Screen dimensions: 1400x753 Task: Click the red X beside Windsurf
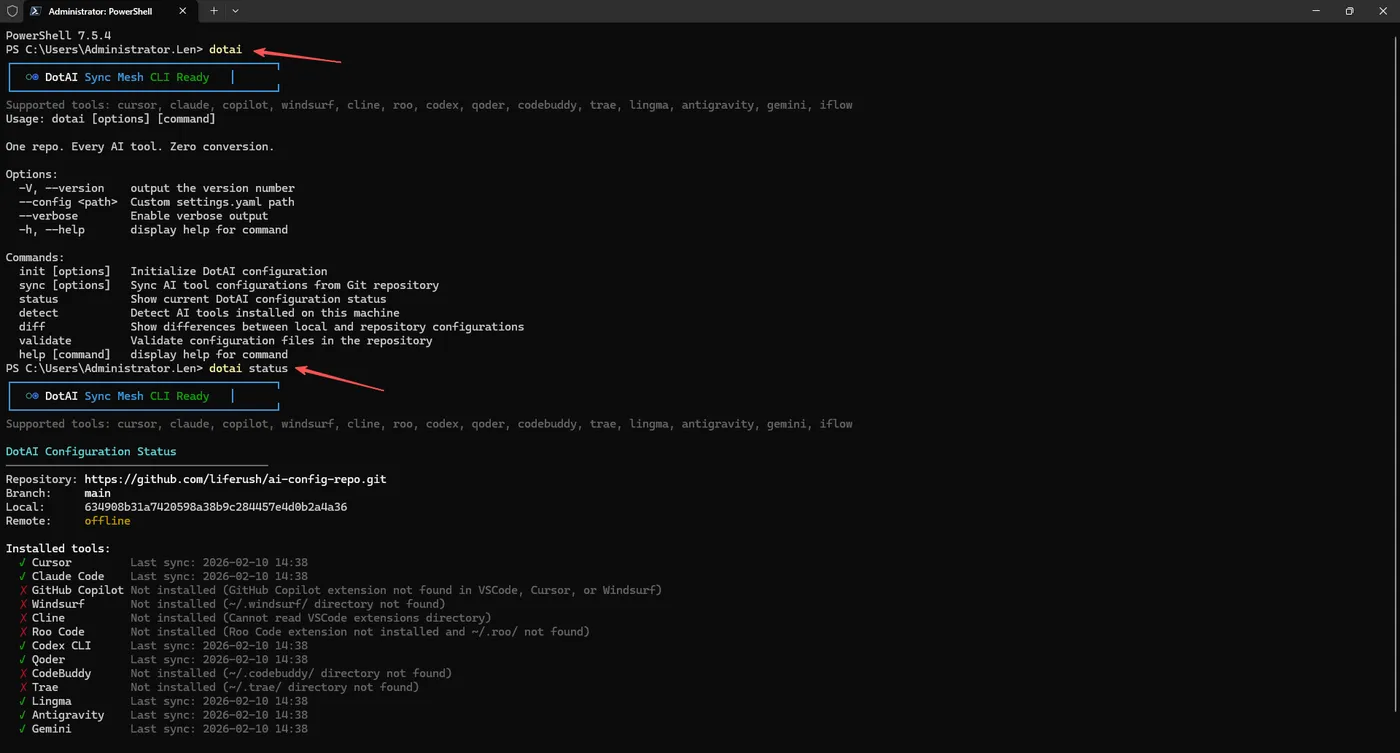pyautogui.click(x=23, y=604)
